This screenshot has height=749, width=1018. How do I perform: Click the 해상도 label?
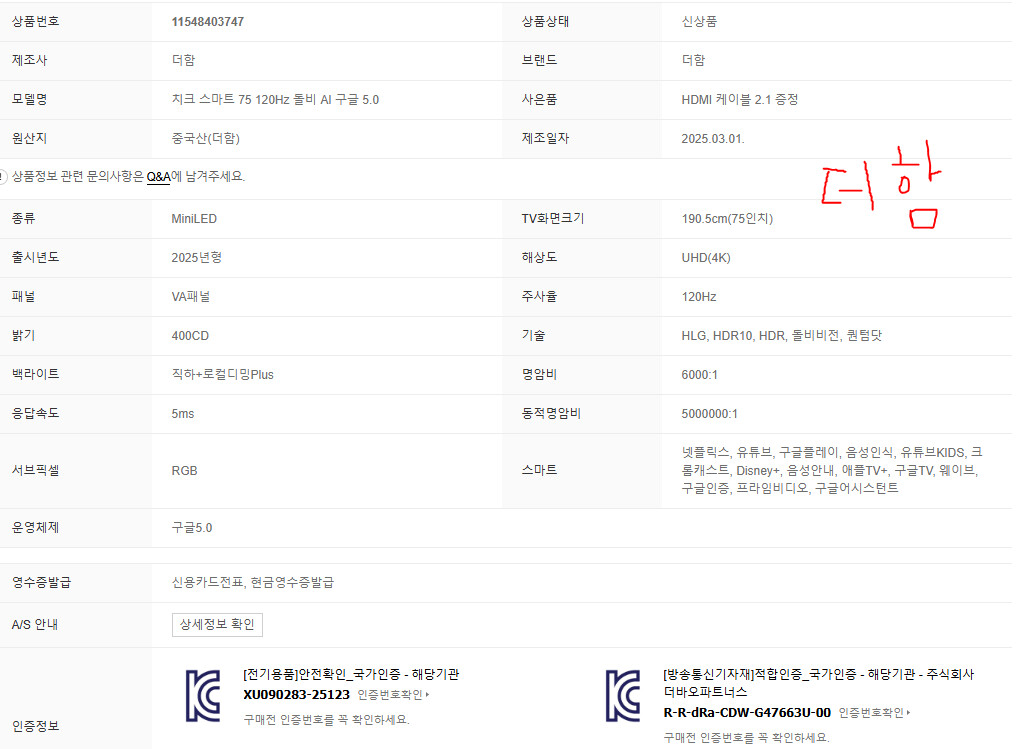(540, 258)
